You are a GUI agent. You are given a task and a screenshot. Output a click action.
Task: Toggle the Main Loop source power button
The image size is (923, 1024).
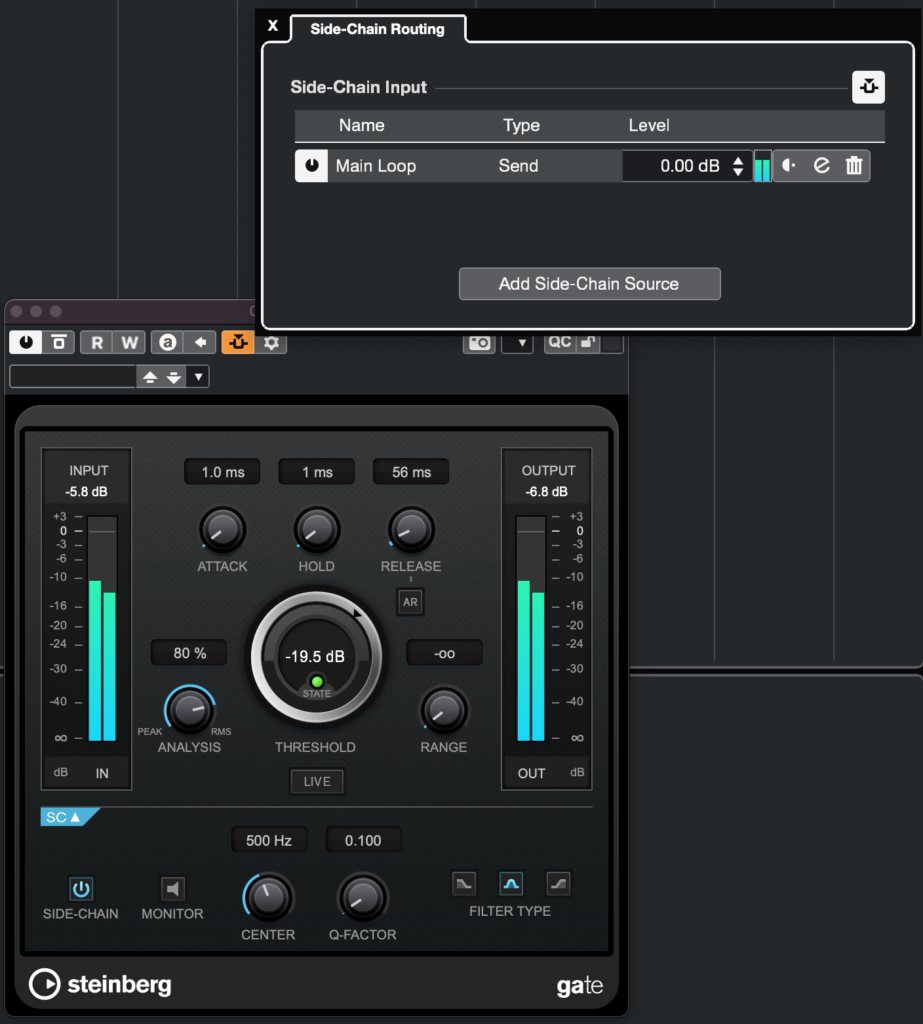tap(312, 166)
